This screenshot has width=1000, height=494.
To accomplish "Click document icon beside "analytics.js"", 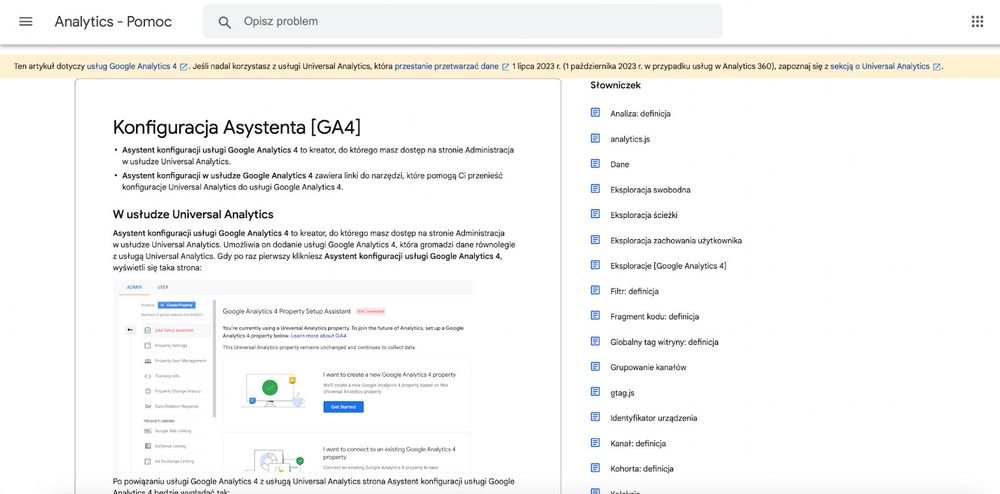I will point(595,138).
